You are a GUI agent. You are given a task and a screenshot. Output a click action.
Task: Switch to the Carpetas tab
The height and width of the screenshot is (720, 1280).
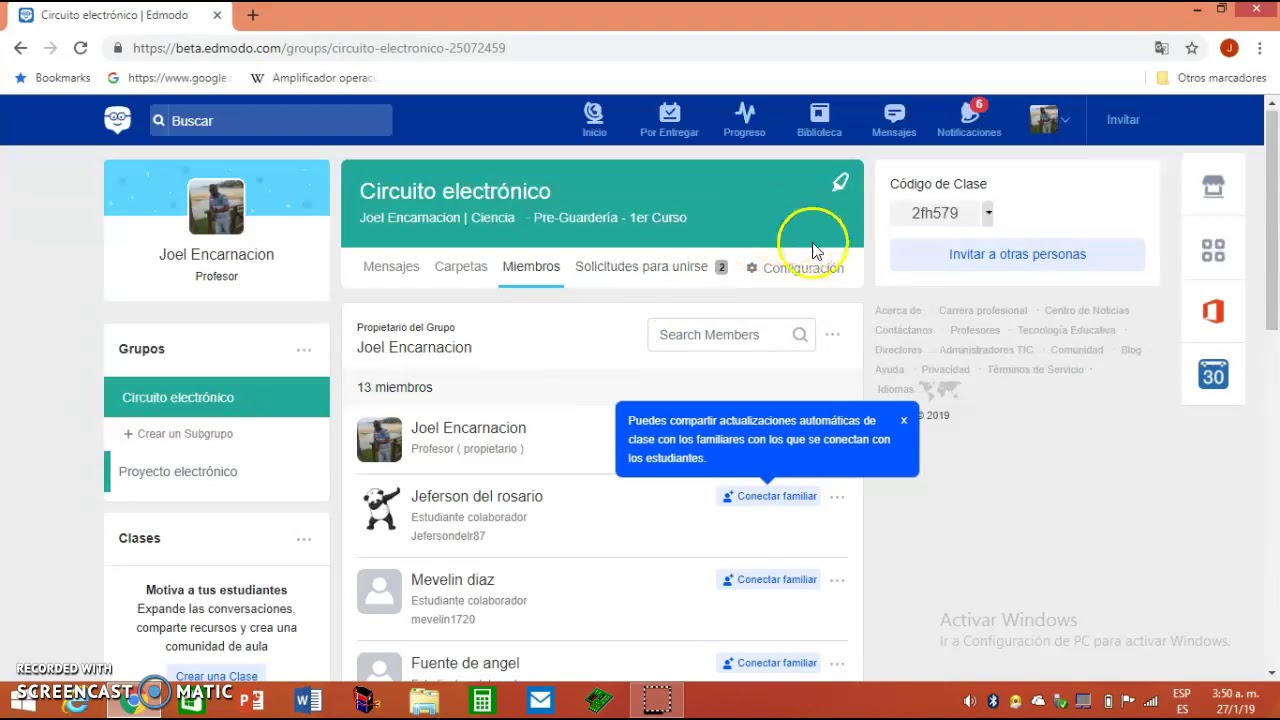461,267
